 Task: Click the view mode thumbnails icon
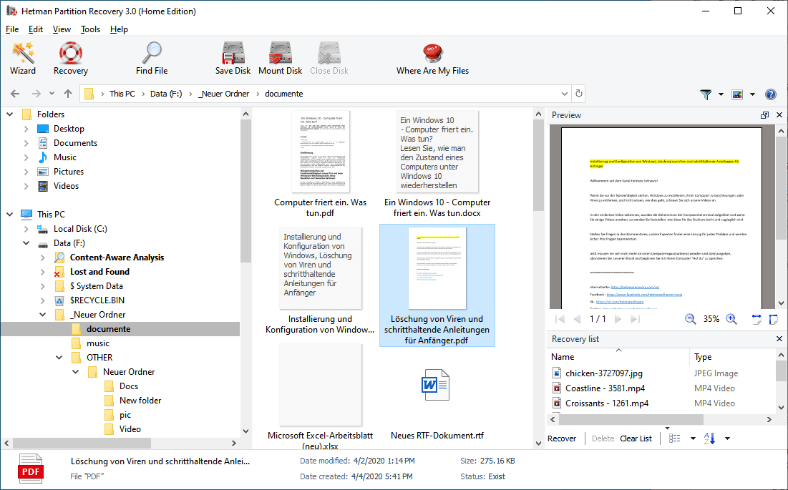[737, 94]
